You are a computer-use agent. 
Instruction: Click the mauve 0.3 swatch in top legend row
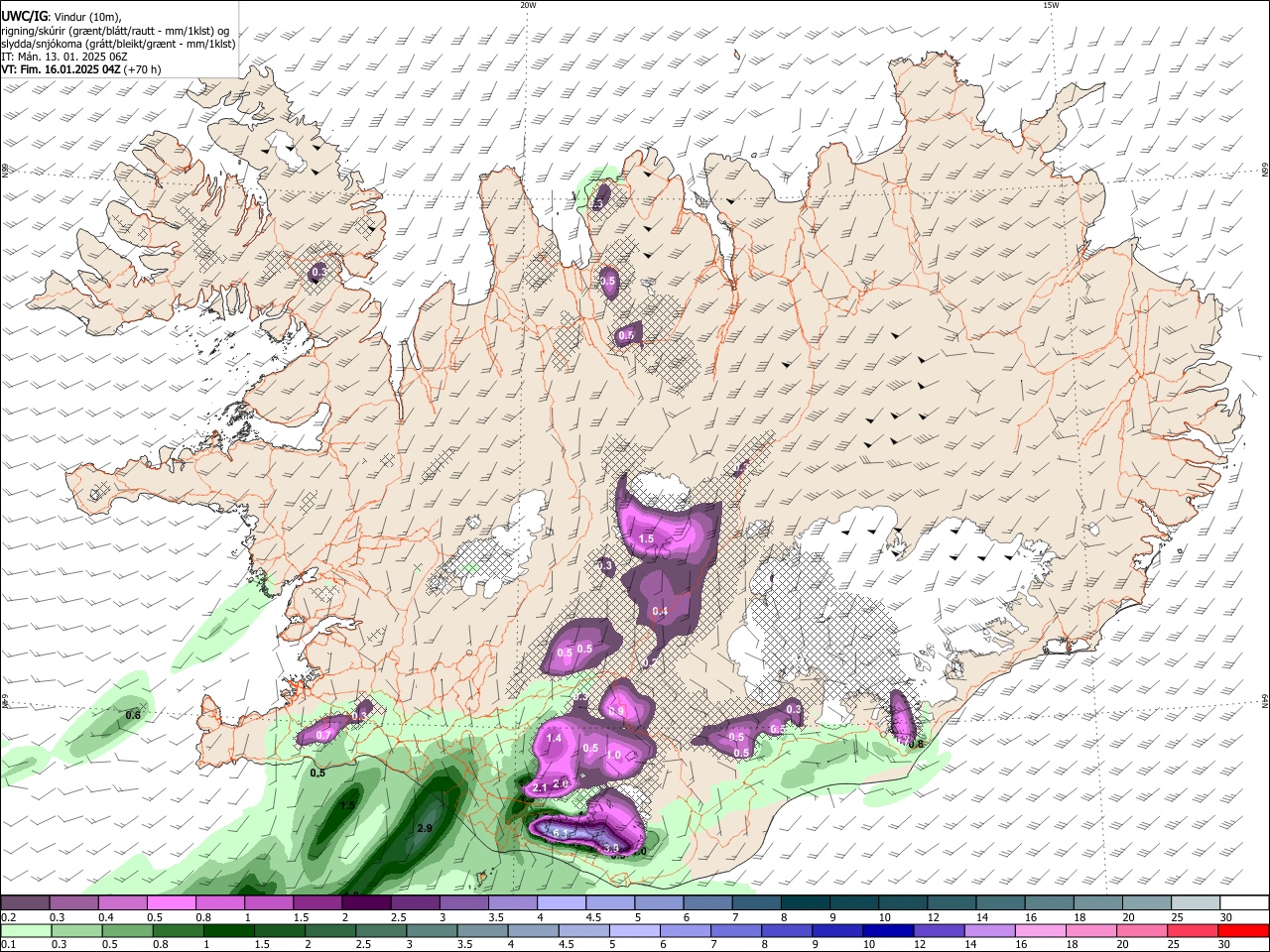pyautogui.click(x=73, y=903)
